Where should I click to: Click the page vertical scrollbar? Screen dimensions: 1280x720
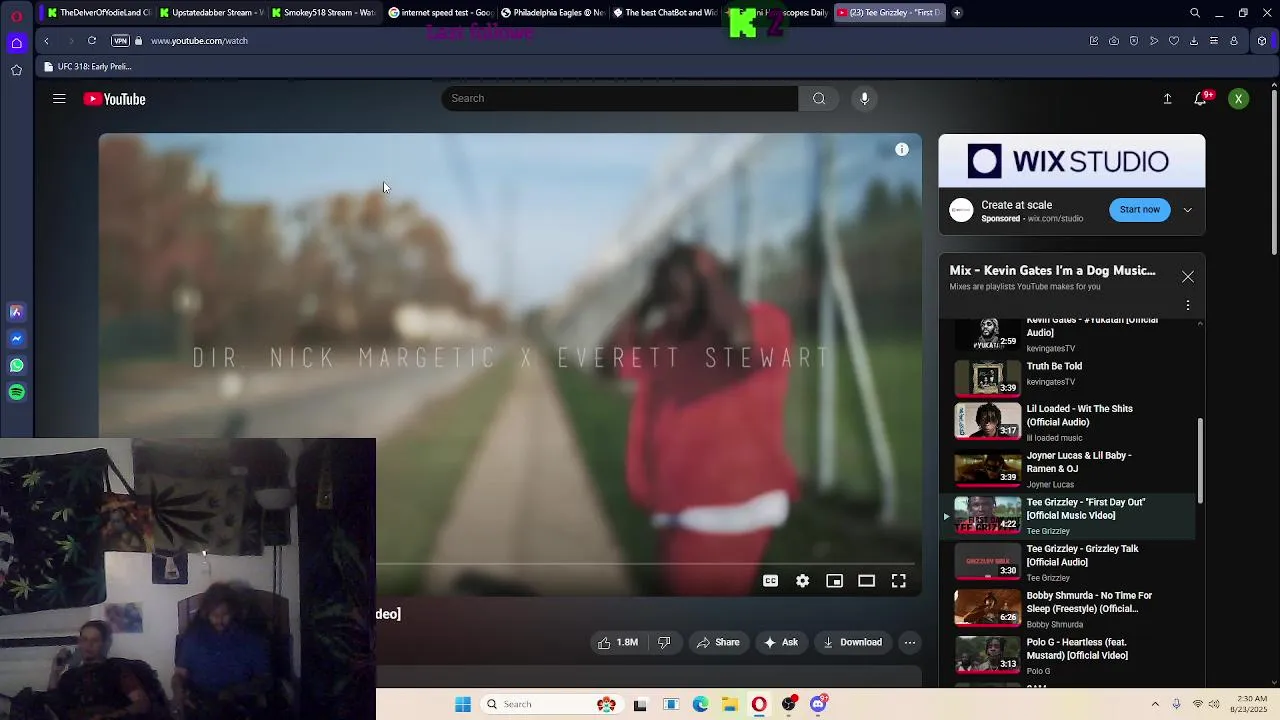pyautogui.click(x=1274, y=170)
